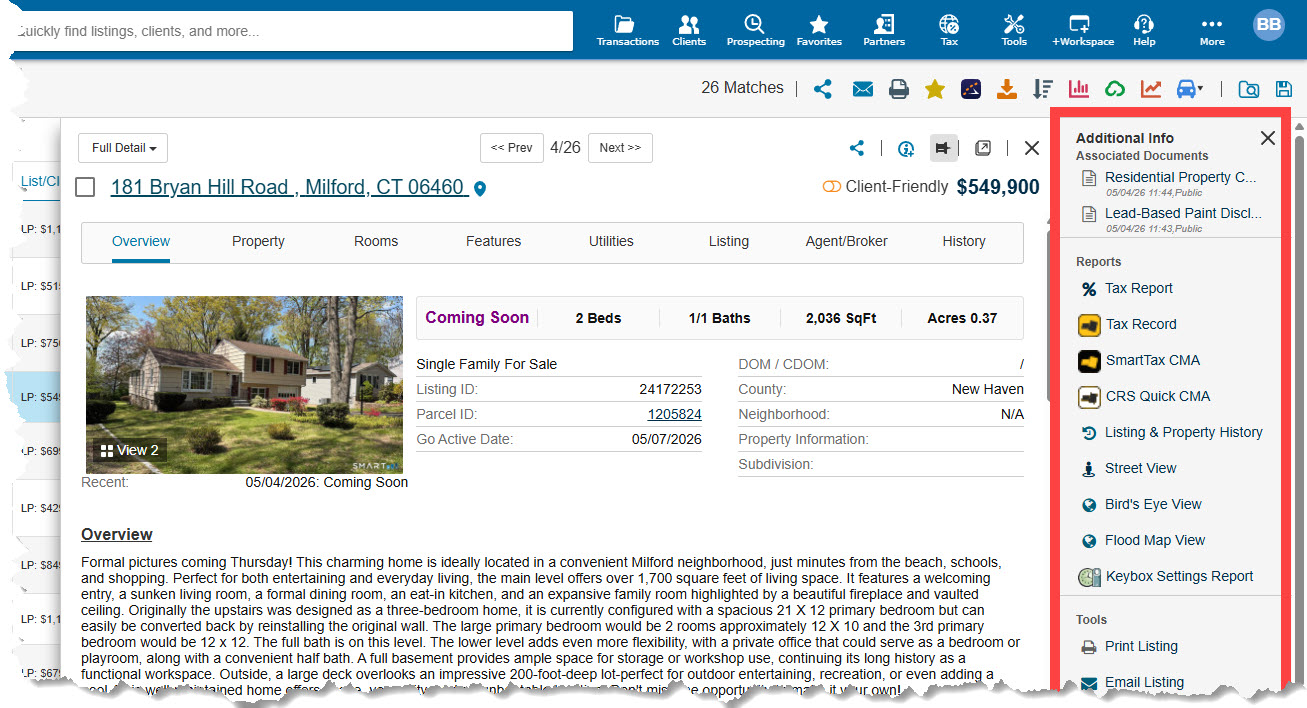Image resolution: width=1307 pixels, height=708 pixels.
Task: Go to the next listing
Action: pos(620,148)
